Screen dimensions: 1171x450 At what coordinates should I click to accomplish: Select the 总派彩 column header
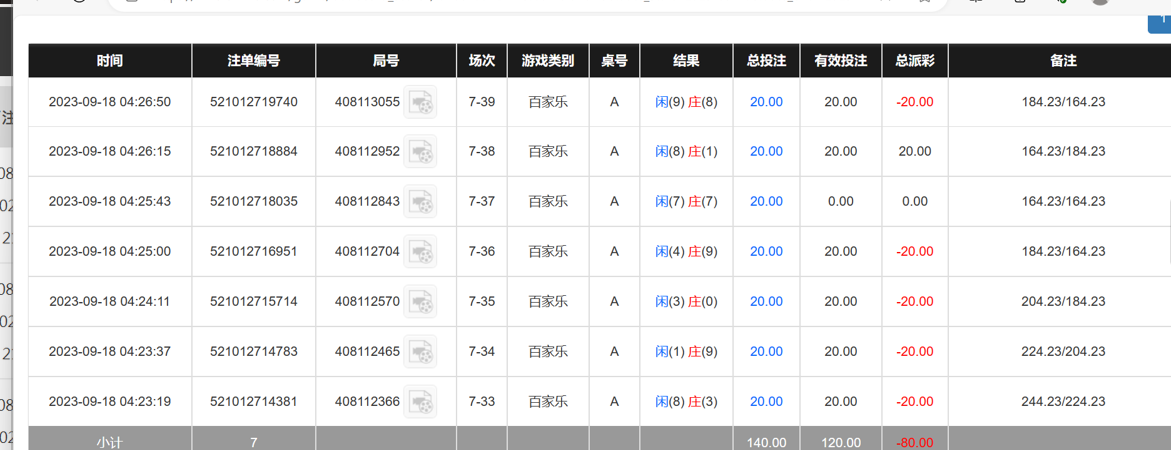point(914,61)
